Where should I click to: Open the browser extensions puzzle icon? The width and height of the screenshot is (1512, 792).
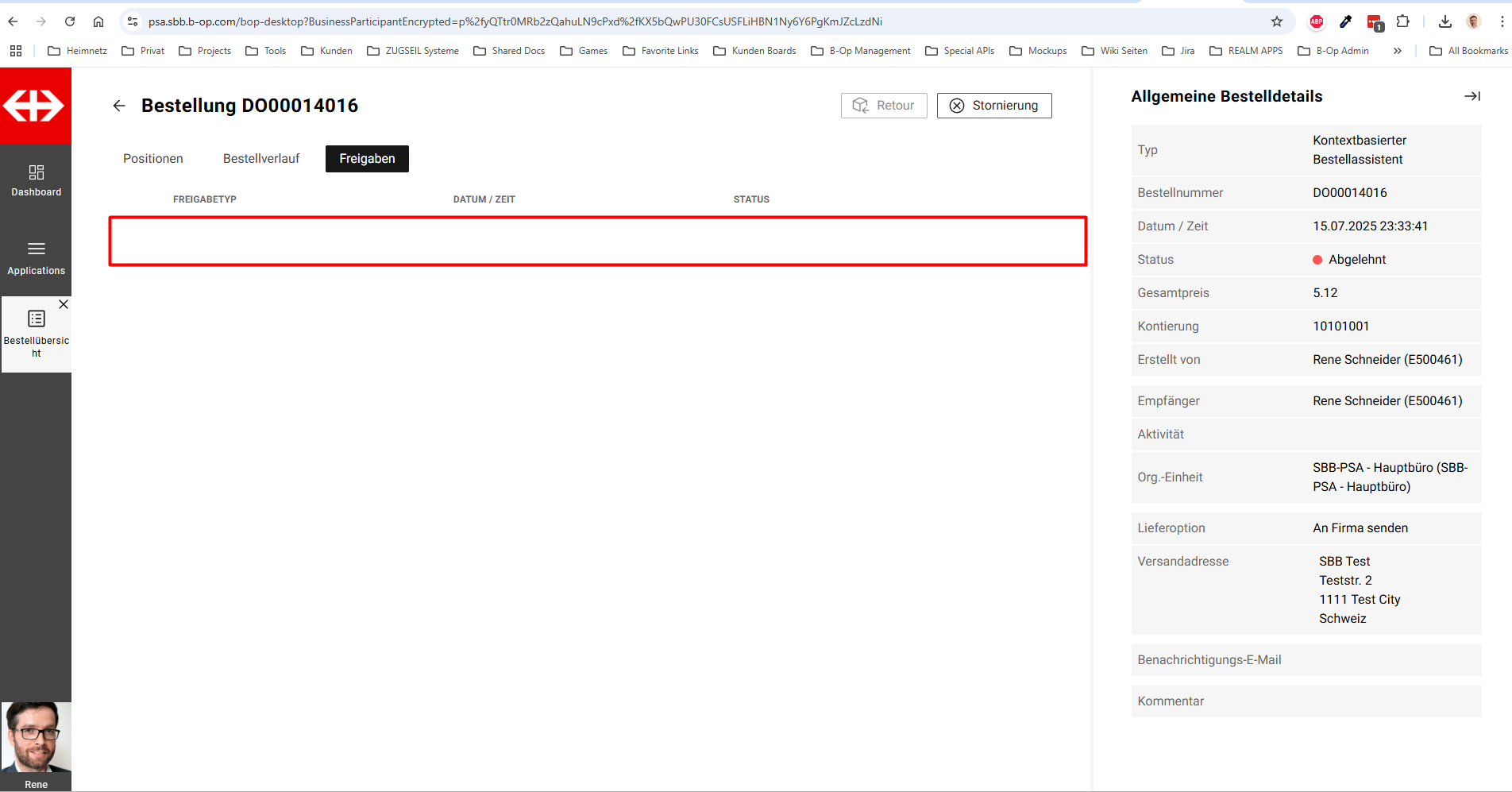[1403, 21]
